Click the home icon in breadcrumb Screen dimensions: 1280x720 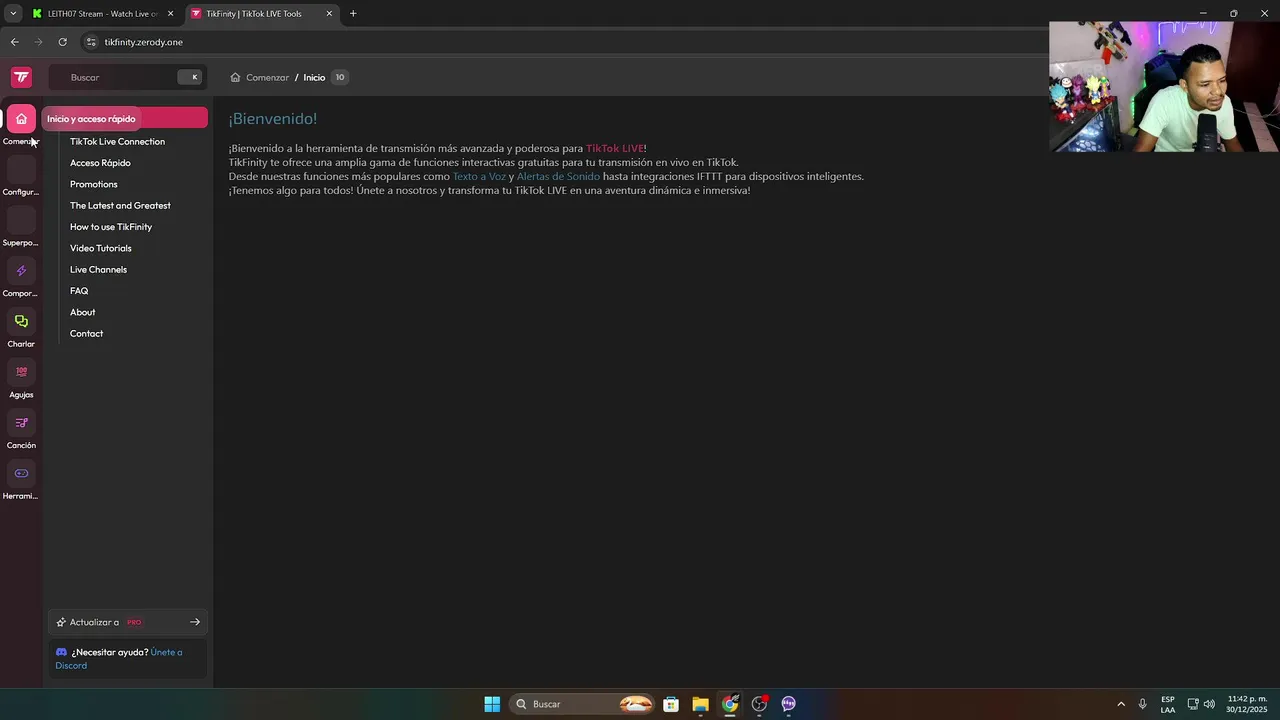[235, 77]
